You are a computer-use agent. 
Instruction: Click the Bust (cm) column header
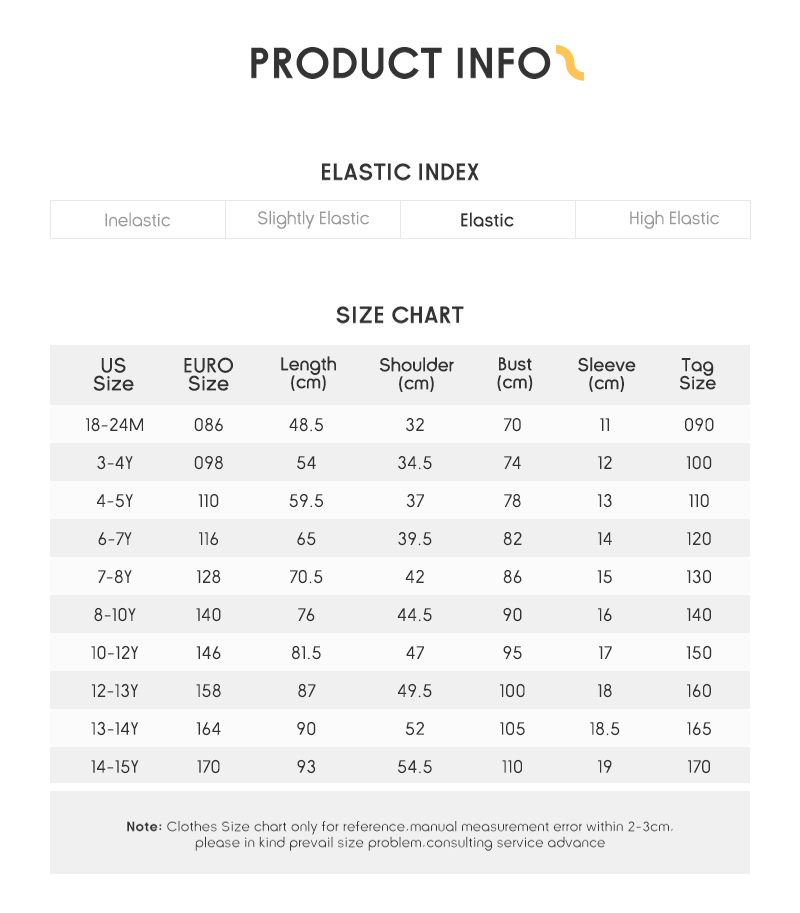(x=515, y=373)
